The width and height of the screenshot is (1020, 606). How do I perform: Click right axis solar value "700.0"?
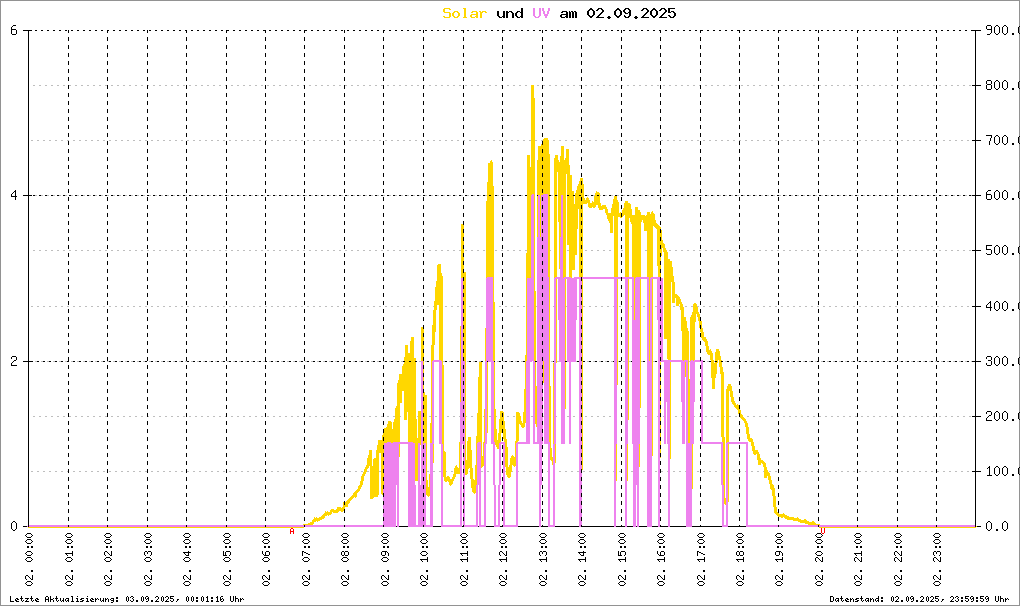(1001, 140)
